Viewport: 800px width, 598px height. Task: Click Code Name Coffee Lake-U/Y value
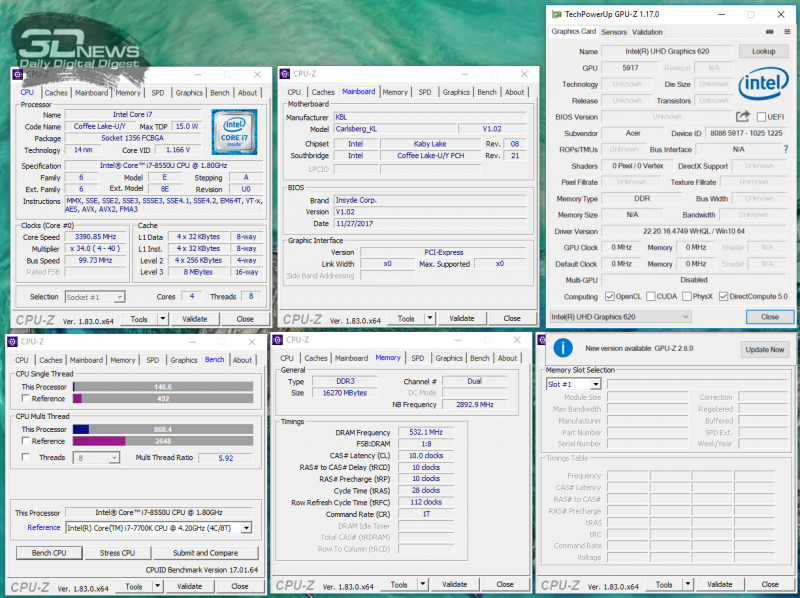click(99, 126)
